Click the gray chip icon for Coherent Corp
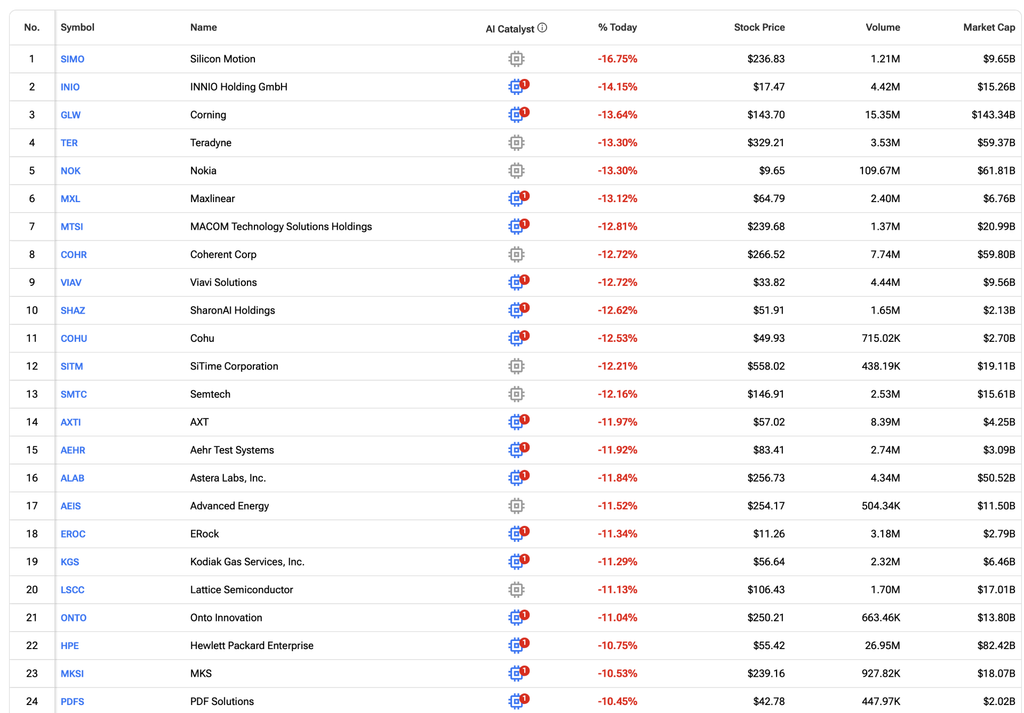 click(x=516, y=254)
